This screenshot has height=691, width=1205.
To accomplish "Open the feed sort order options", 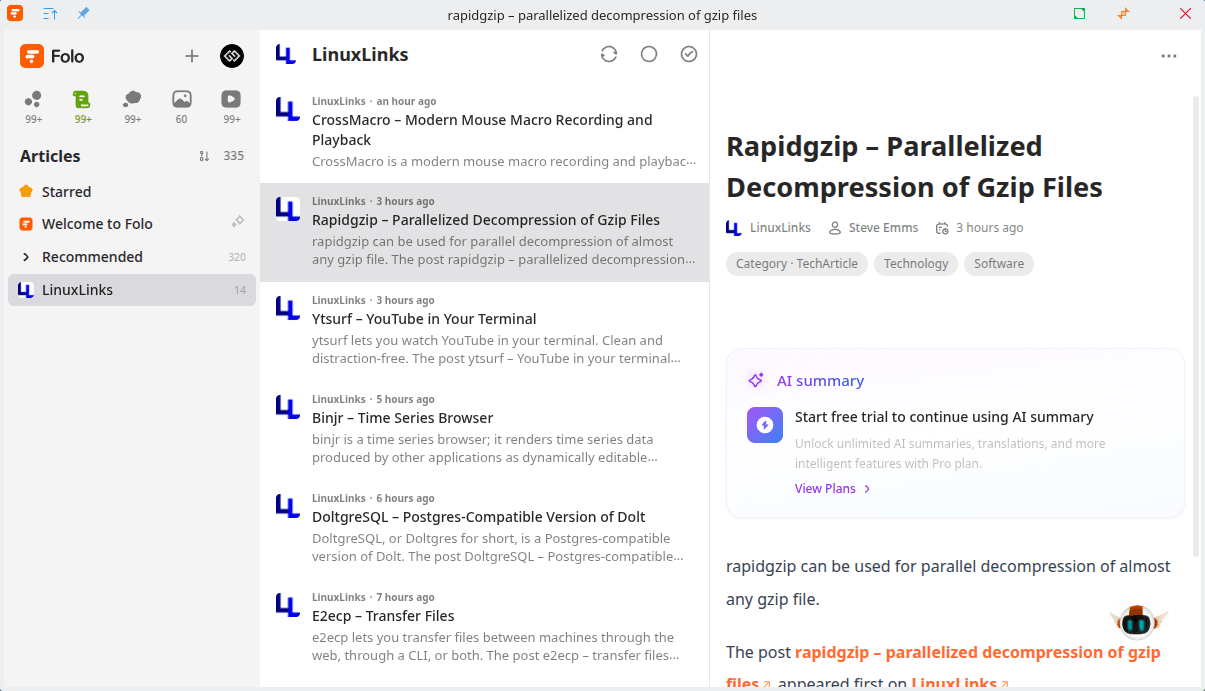I will point(204,156).
